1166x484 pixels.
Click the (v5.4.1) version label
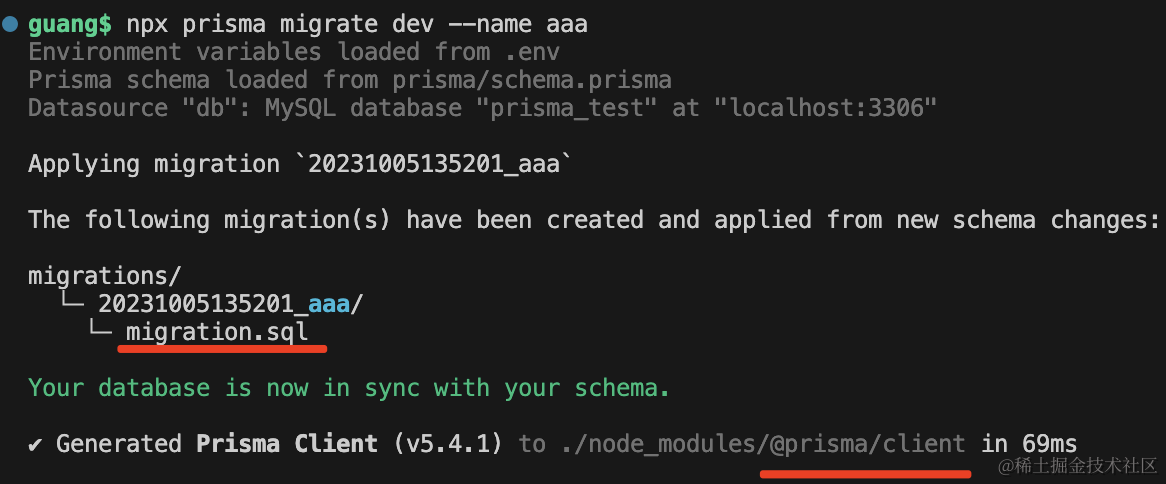(x=447, y=443)
